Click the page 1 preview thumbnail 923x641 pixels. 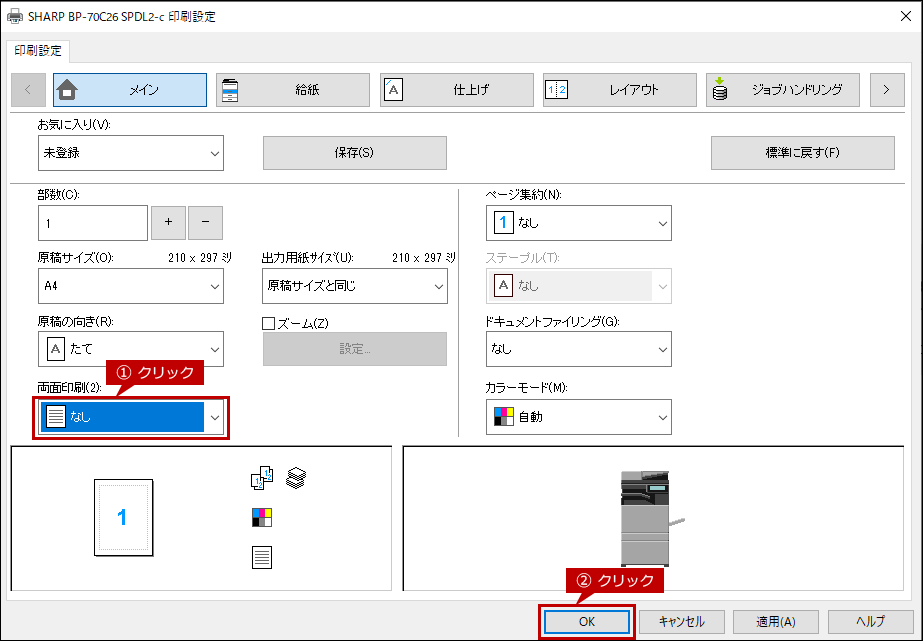[x=124, y=517]
